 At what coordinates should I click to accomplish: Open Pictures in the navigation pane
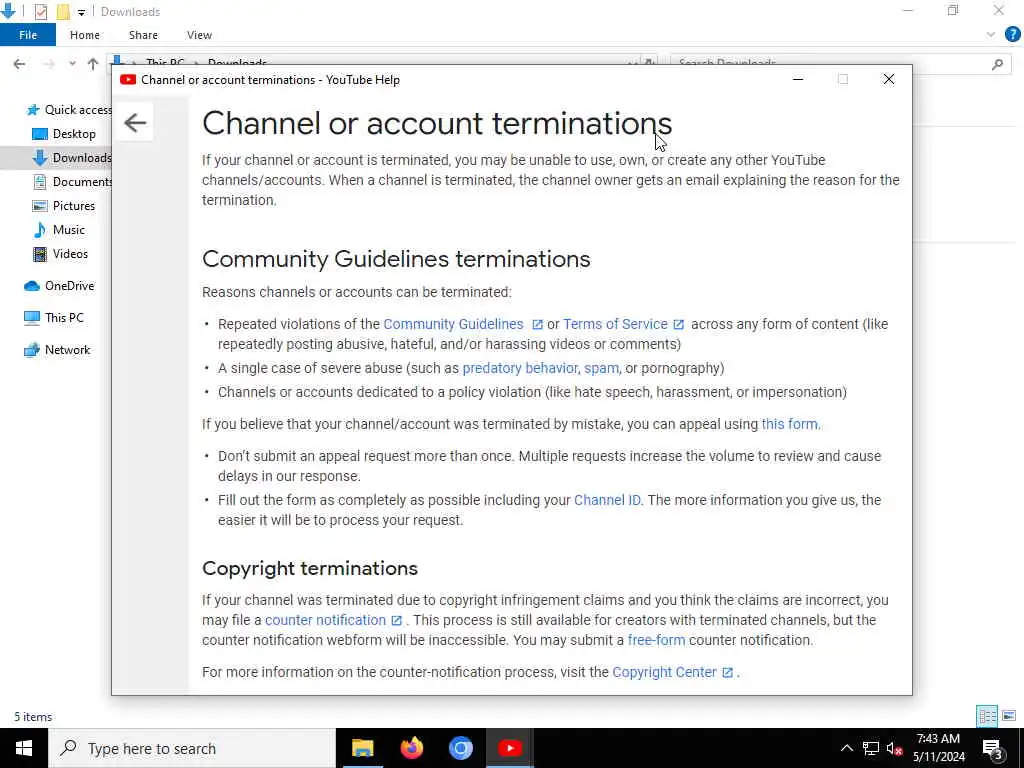coord(63,206)
